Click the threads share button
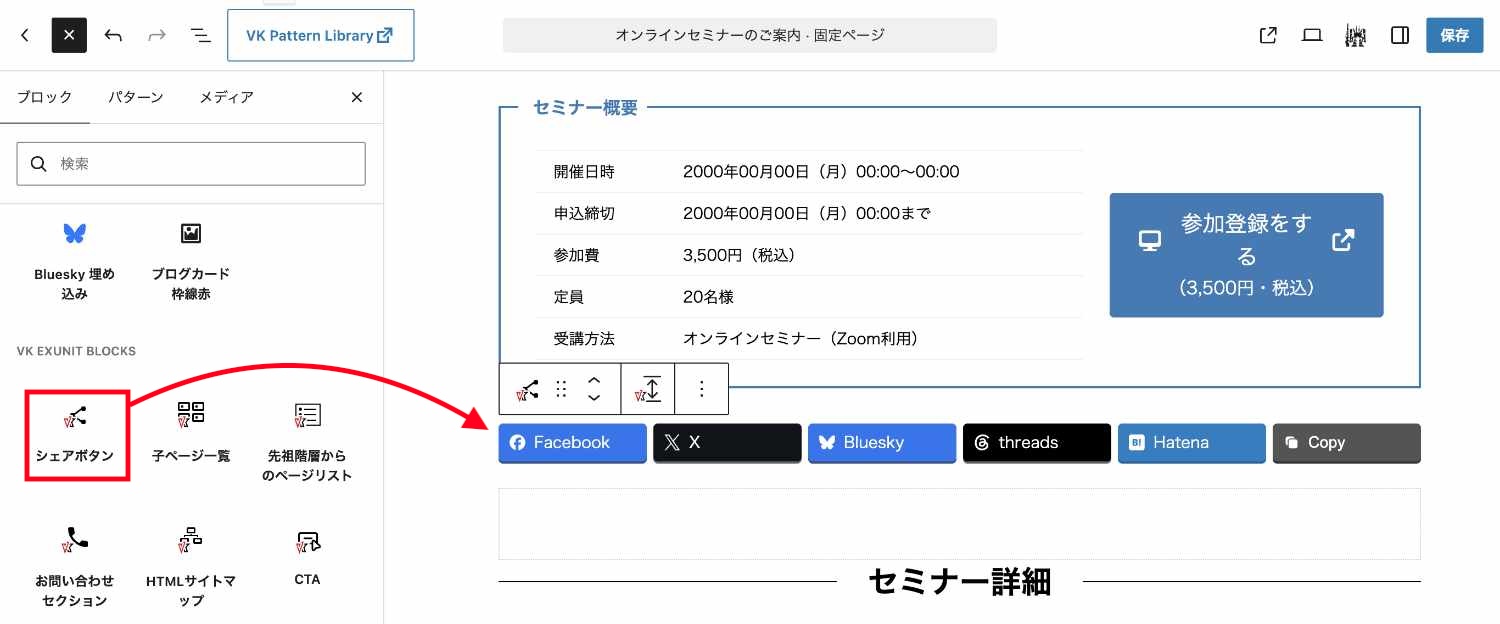This screenshot has width=1500, height=624. pyautogui.click(x=1037, y=443)
